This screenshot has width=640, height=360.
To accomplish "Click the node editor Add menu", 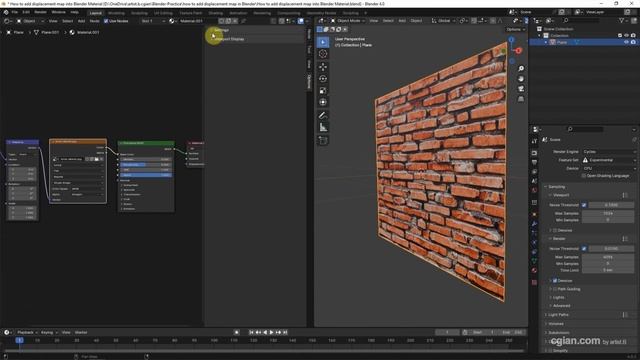I will tap(81, 21).
